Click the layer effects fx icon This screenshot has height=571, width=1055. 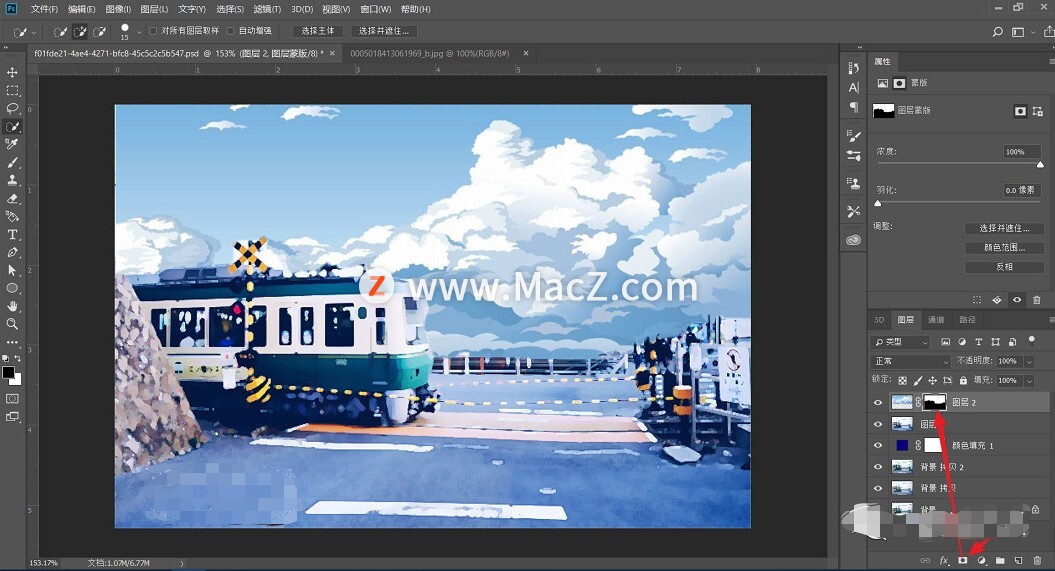pos(944,561)
